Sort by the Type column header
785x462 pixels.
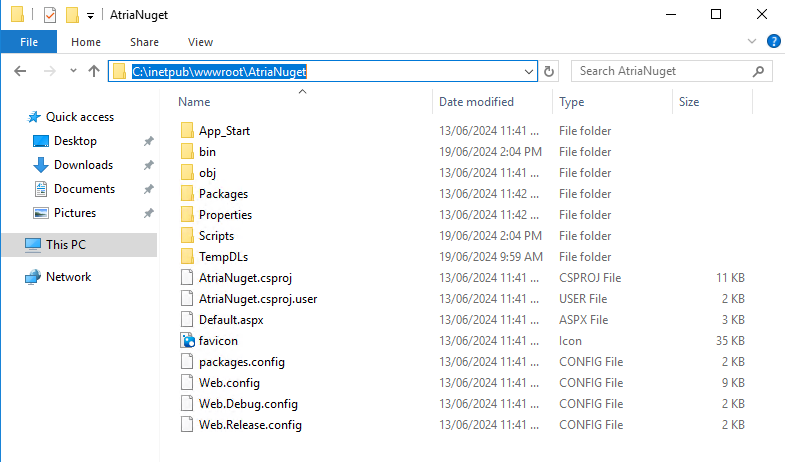(572, 102)
